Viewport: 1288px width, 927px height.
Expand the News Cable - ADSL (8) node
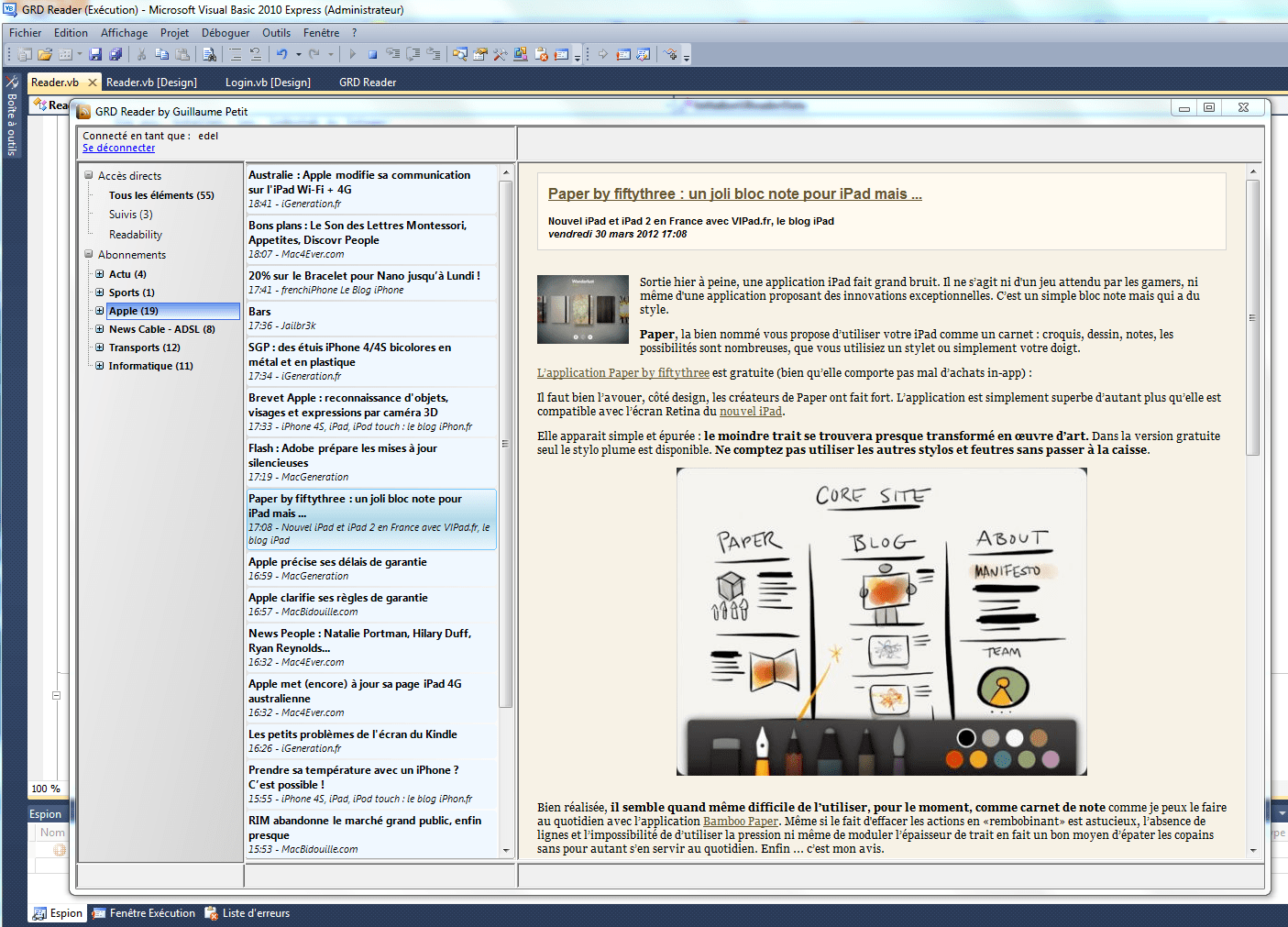[100, 329]
